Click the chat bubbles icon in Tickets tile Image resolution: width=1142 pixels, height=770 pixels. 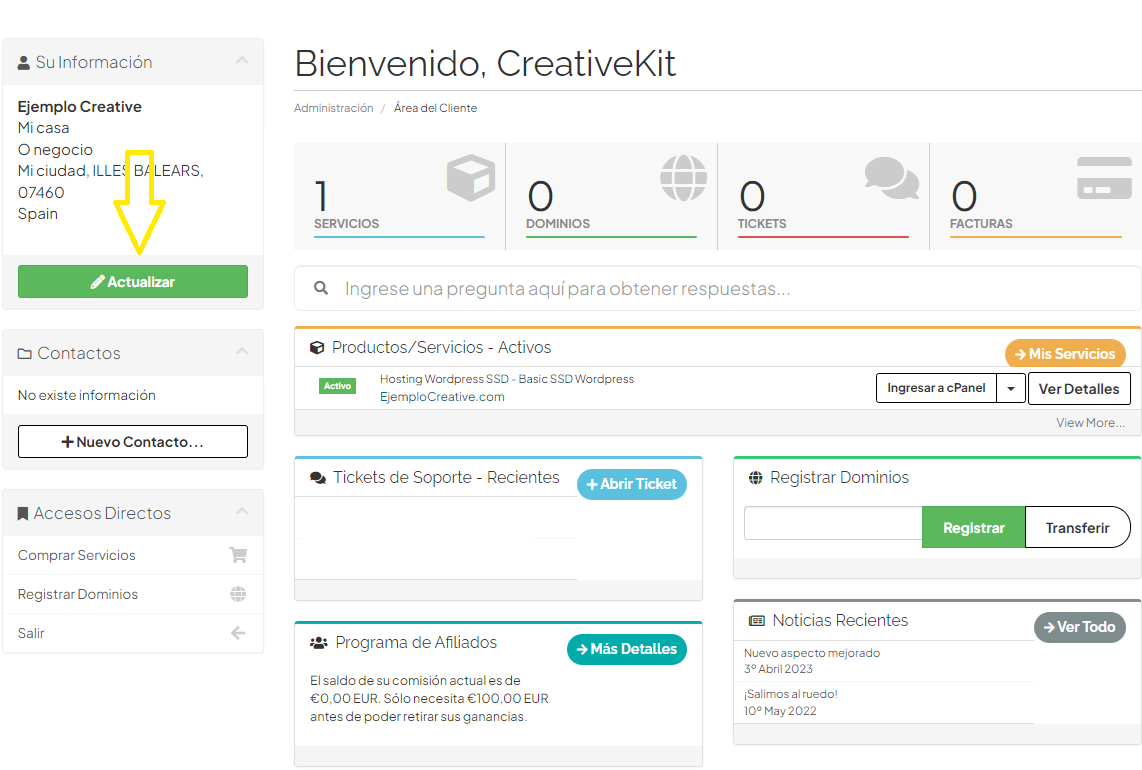[891, 178]
